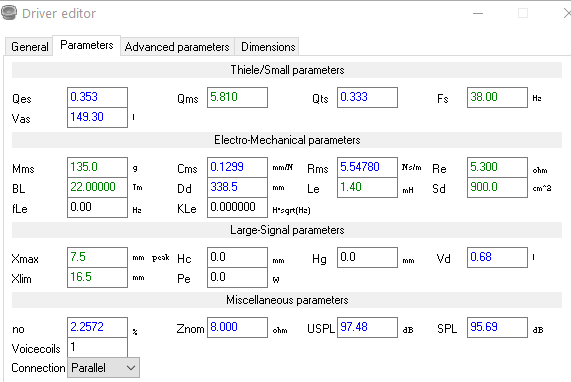Image resolution: width=571 pixels, height=382 pixels.
Task: Select the Xmax field showing 7.5
Action: click(x=98, y=257)
